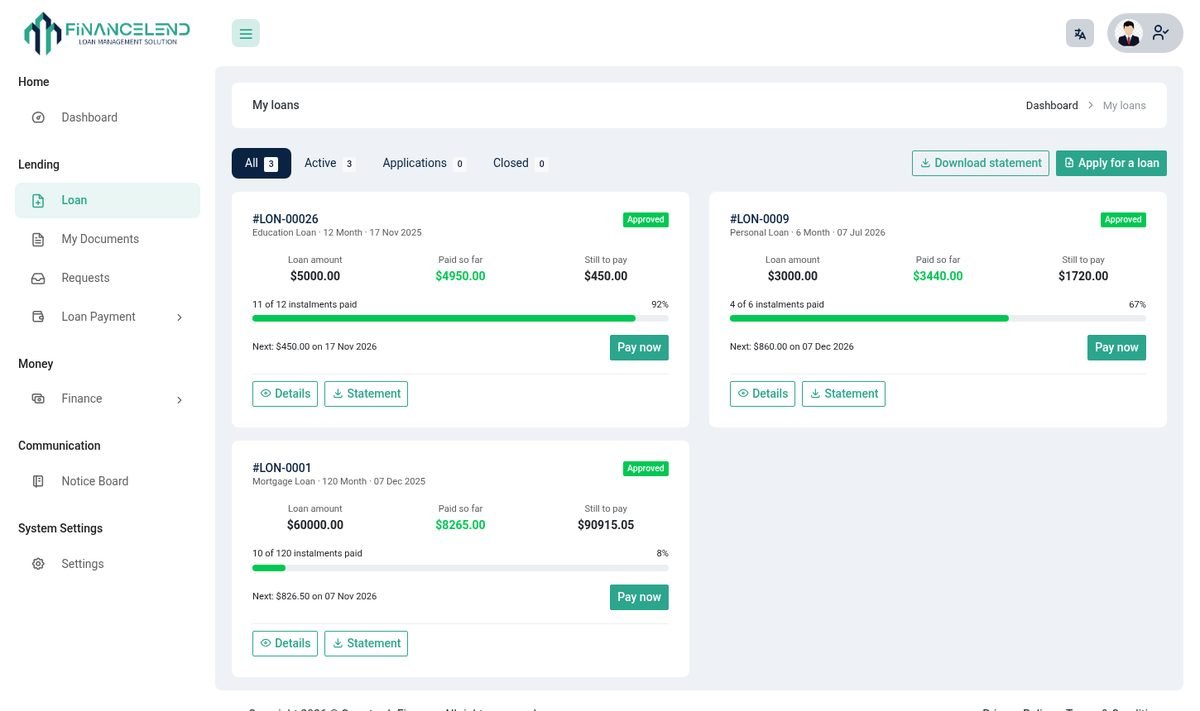Click the Dashboard gauge icon in sidebar

(x=38, y=117)
